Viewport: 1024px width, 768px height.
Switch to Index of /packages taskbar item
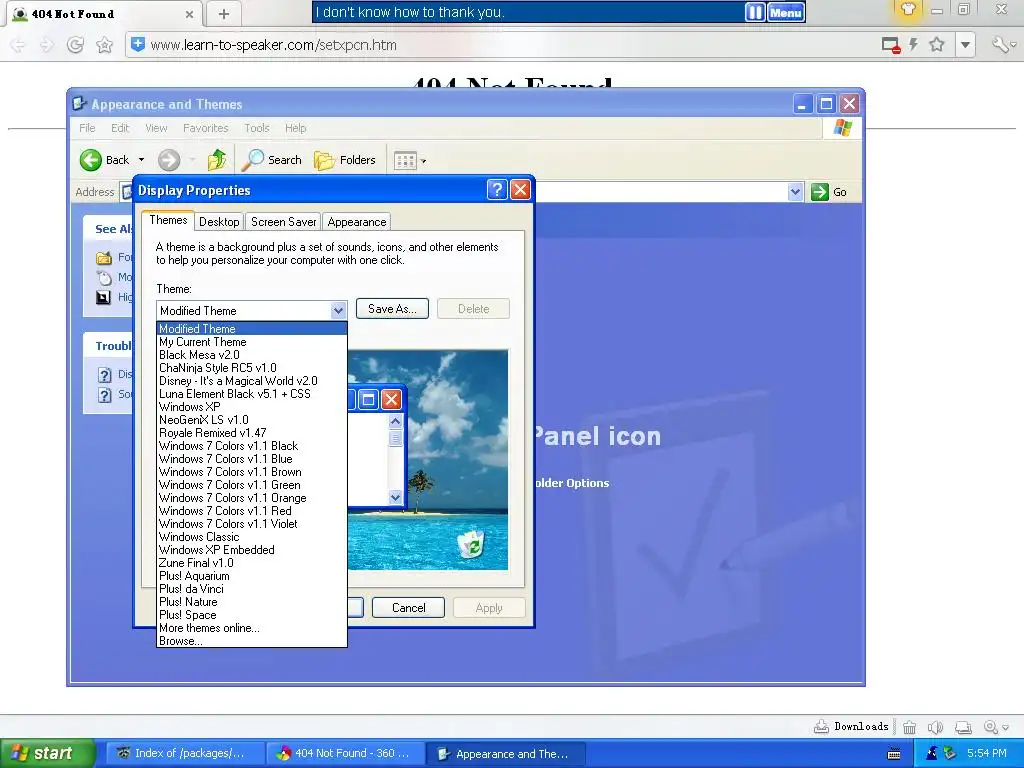click(185, 754)
